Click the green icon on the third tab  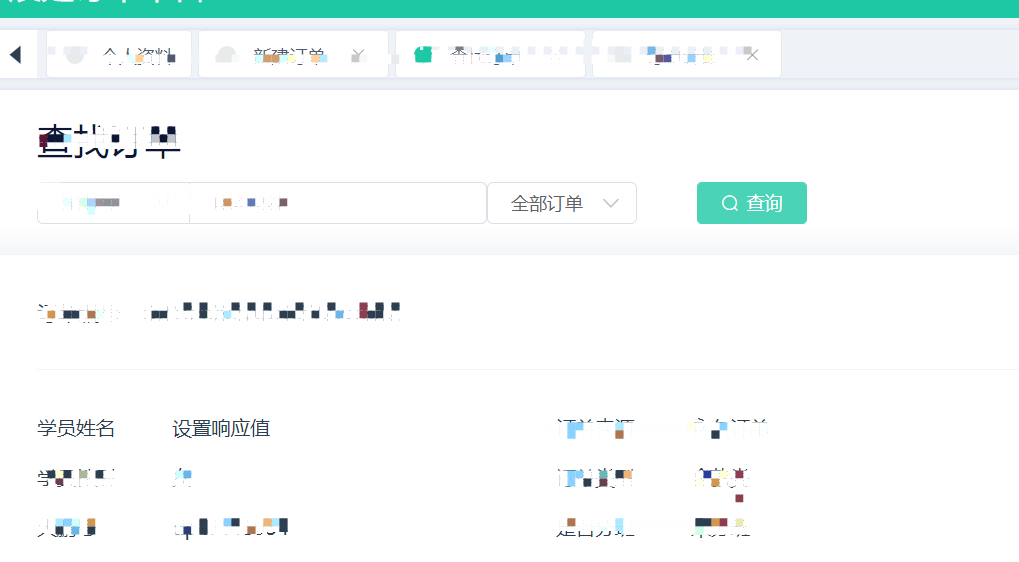pos(423,55)
